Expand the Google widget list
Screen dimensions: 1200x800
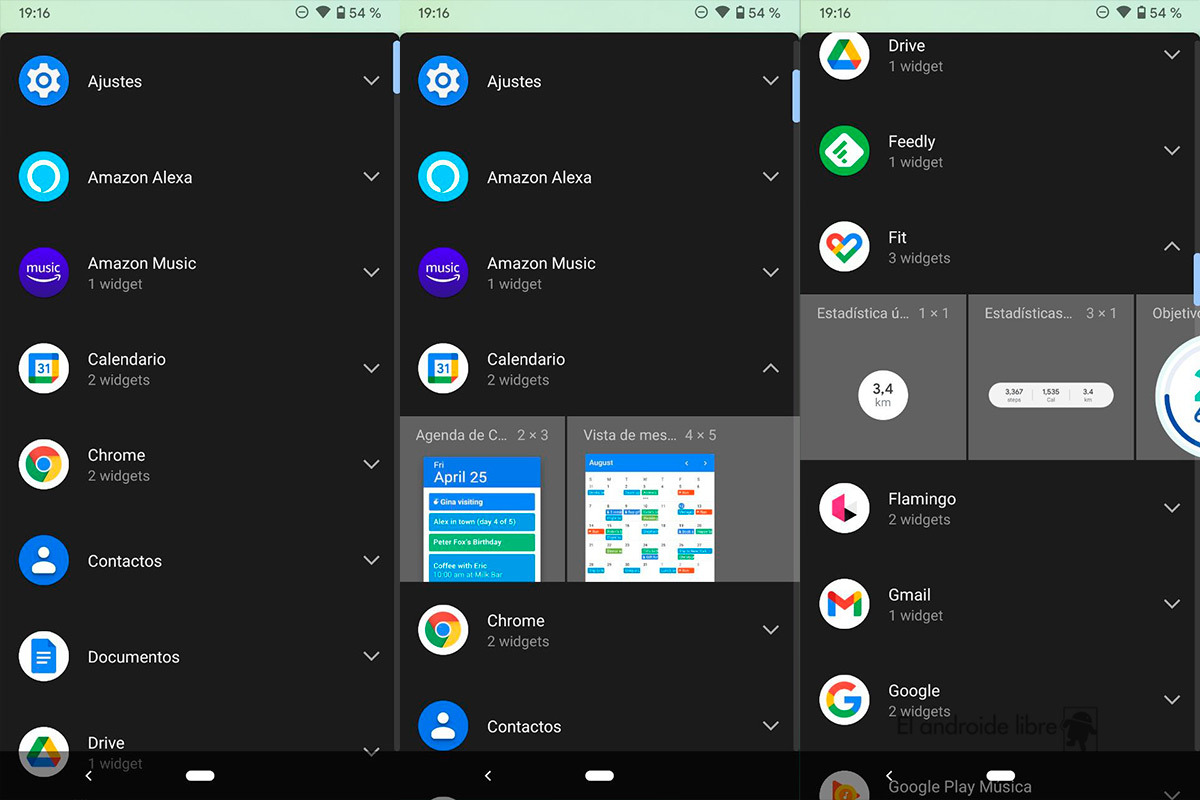[1172, 701]
